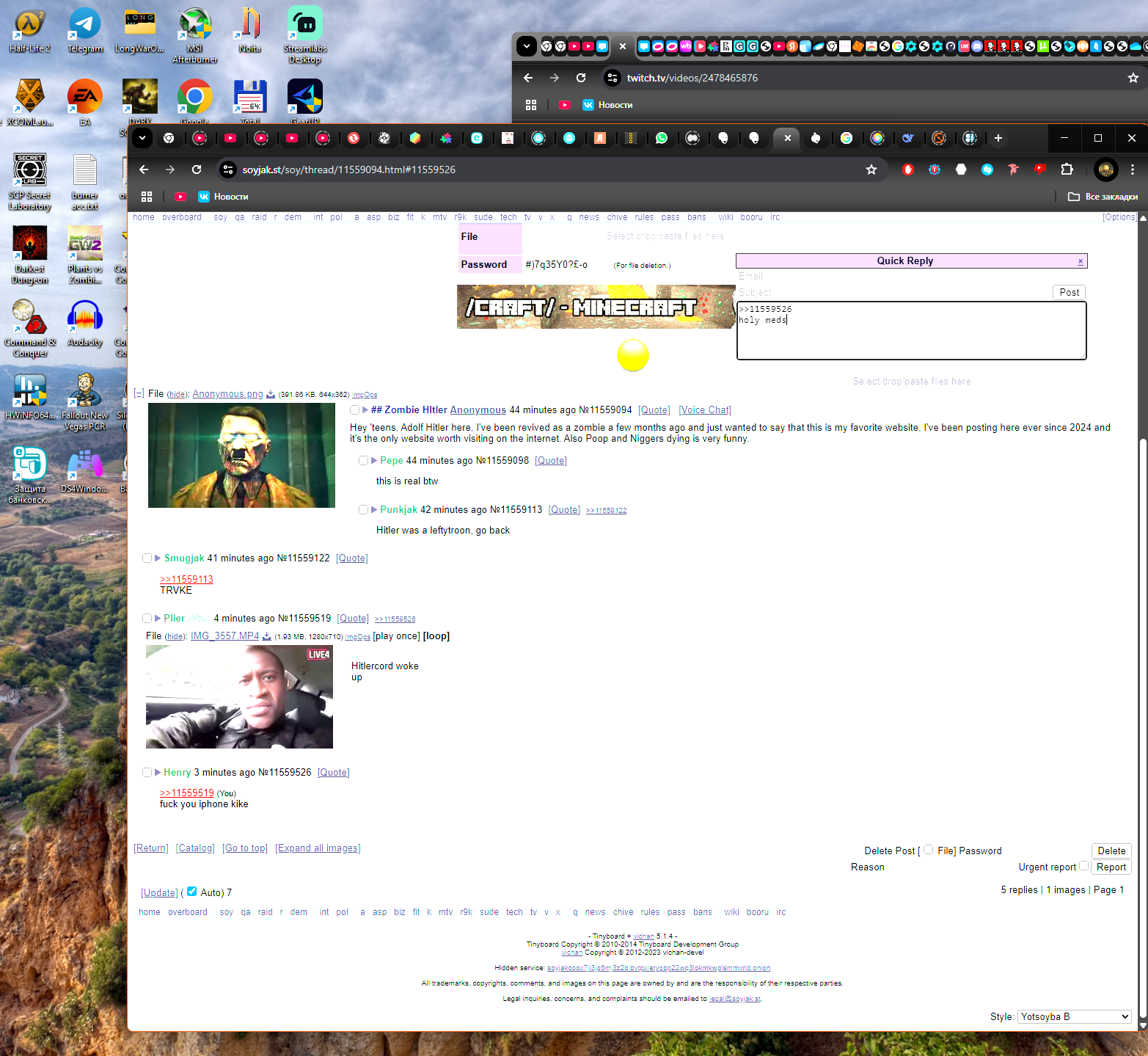
Task: Click the Delete button
Action: pos(1111,851)
